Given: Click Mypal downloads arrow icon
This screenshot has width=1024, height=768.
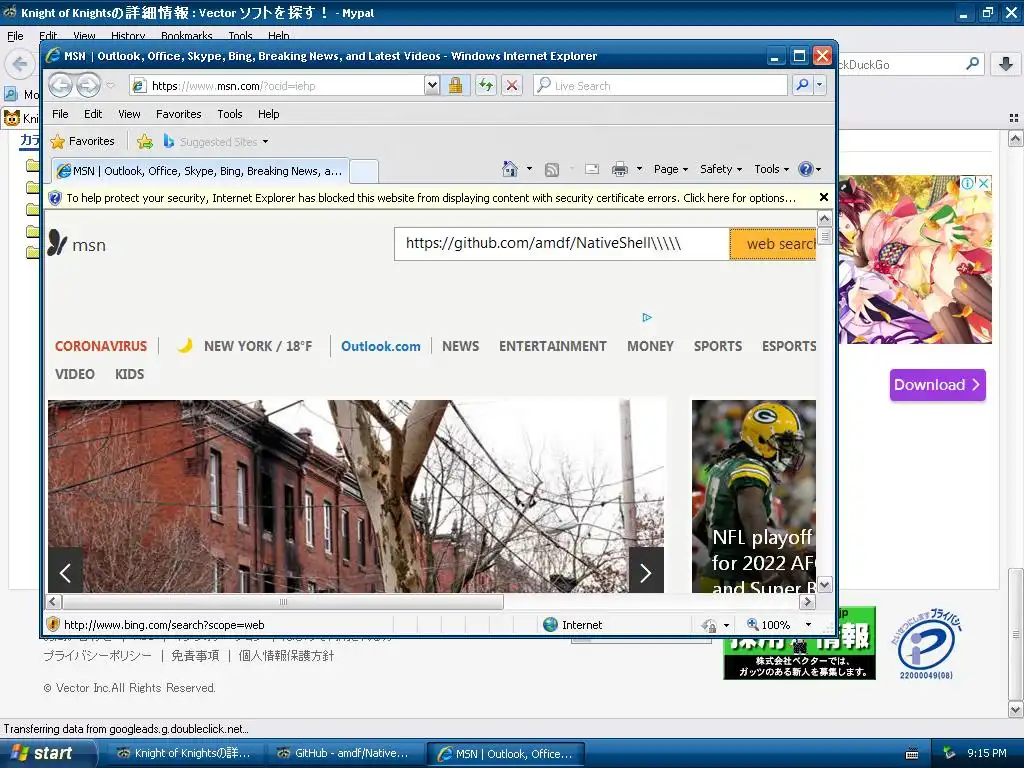Looking at the screenshot, I should [1006, 64].
